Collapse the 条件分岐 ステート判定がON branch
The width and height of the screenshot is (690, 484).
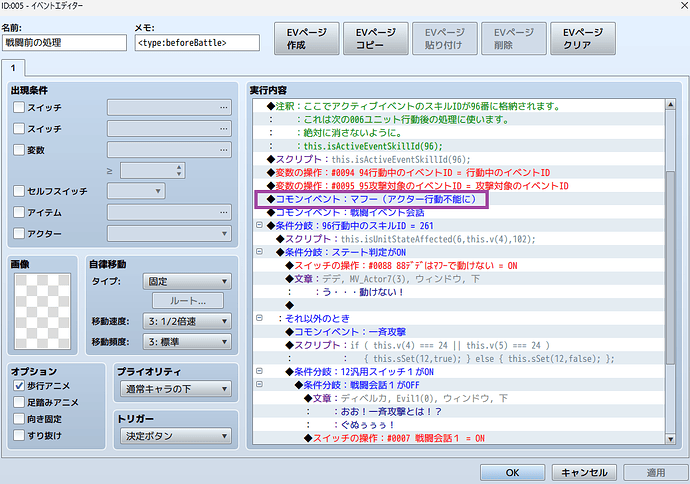260,252
